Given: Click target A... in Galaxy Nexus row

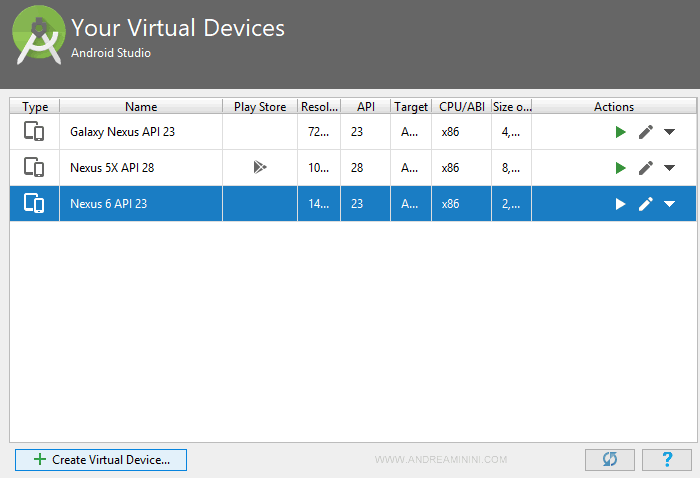Looking at the screenshot, I should point(409,132).
